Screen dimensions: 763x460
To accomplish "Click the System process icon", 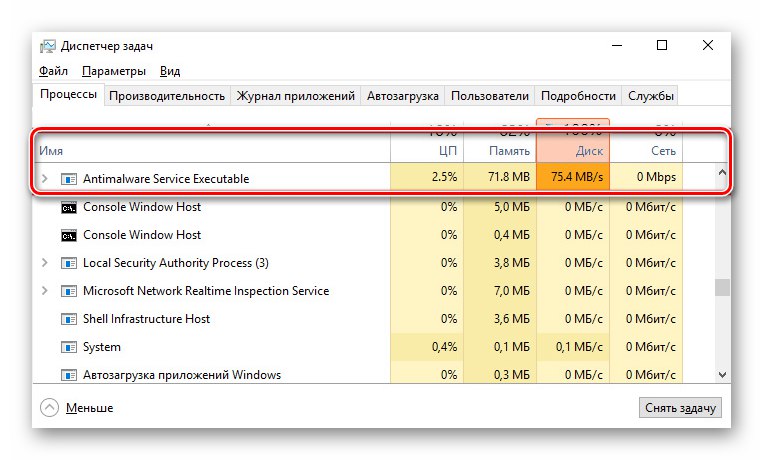I will click(69, 347).
